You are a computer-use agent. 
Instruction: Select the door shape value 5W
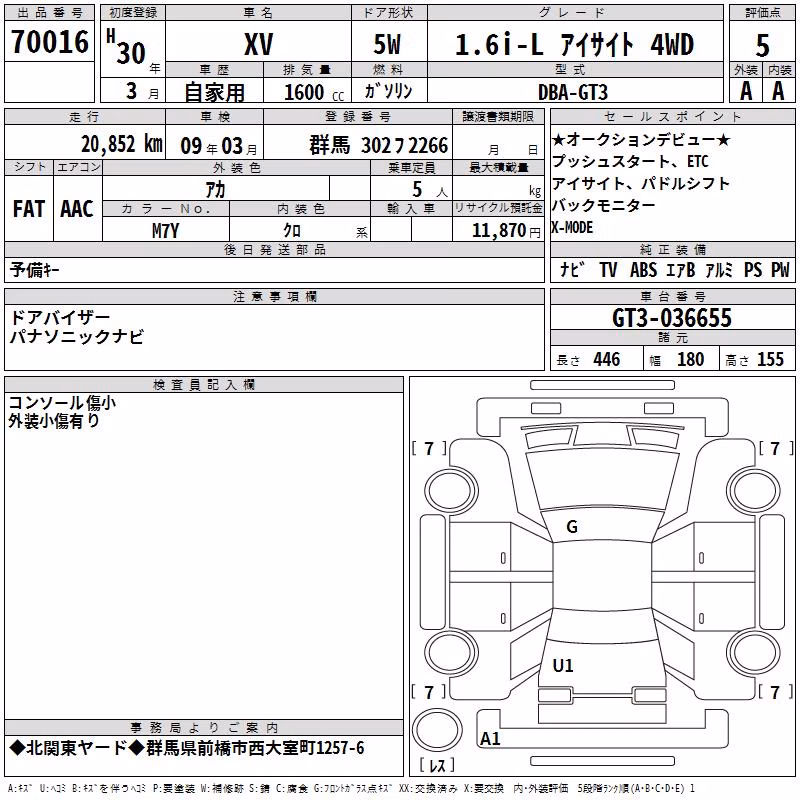point(387,44)
